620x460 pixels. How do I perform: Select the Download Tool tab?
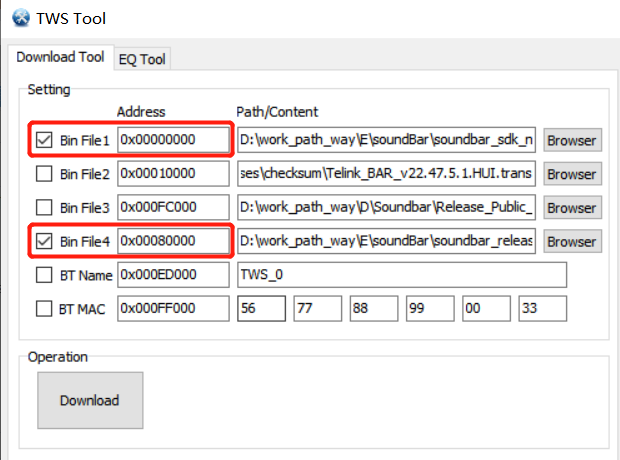click(x=60, y=57)
